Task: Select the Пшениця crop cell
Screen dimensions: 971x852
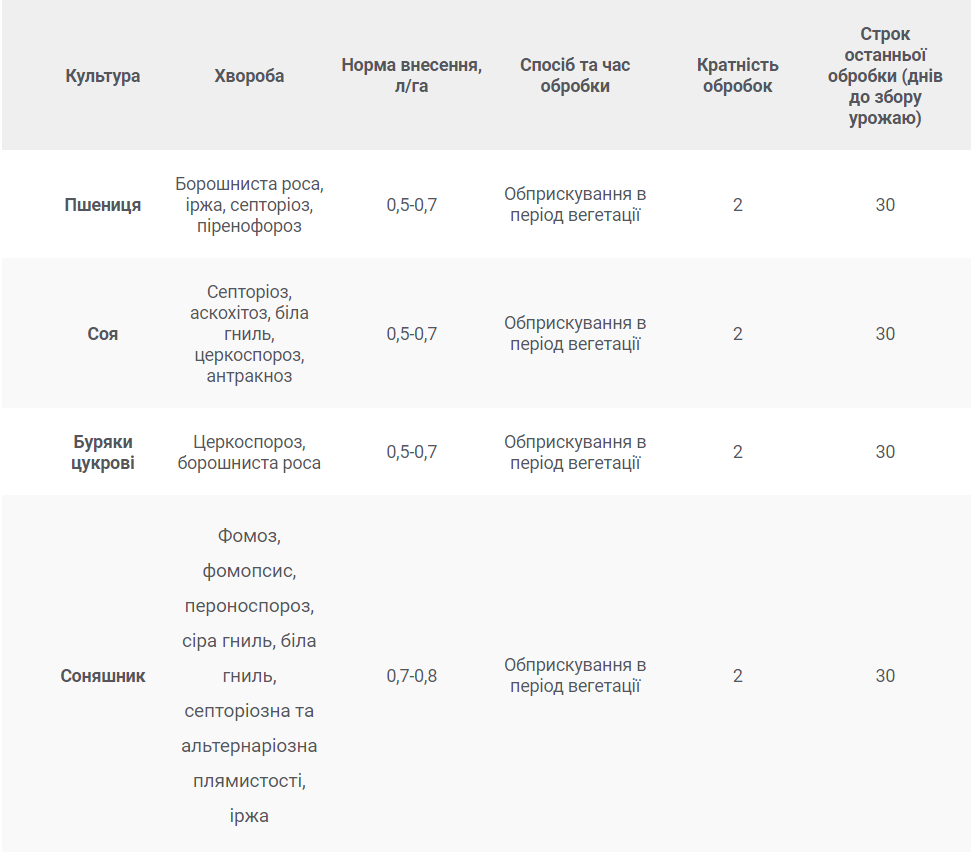Action: coord(103,204)
